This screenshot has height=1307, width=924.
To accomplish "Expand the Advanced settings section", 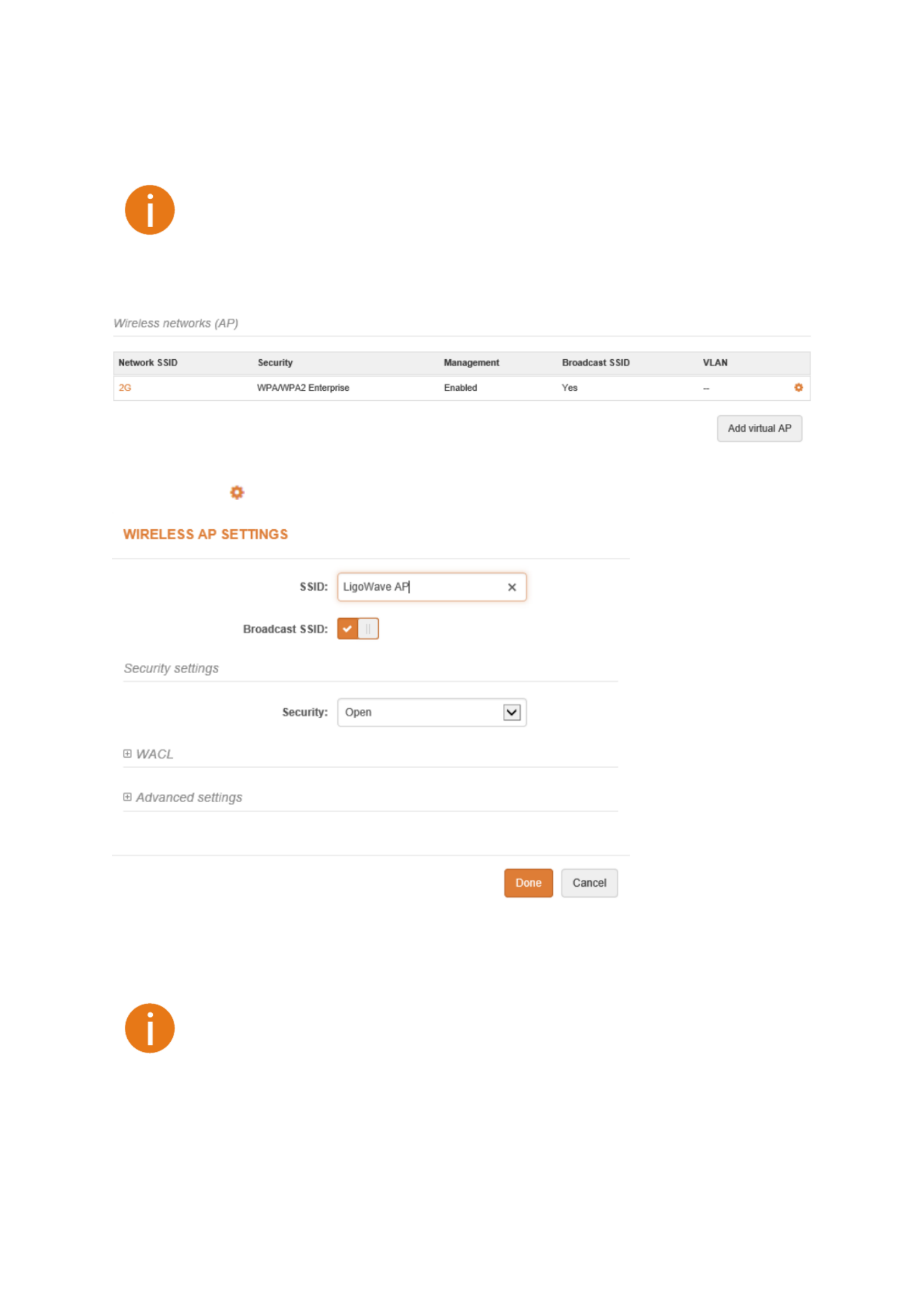I will click(183, 797).
